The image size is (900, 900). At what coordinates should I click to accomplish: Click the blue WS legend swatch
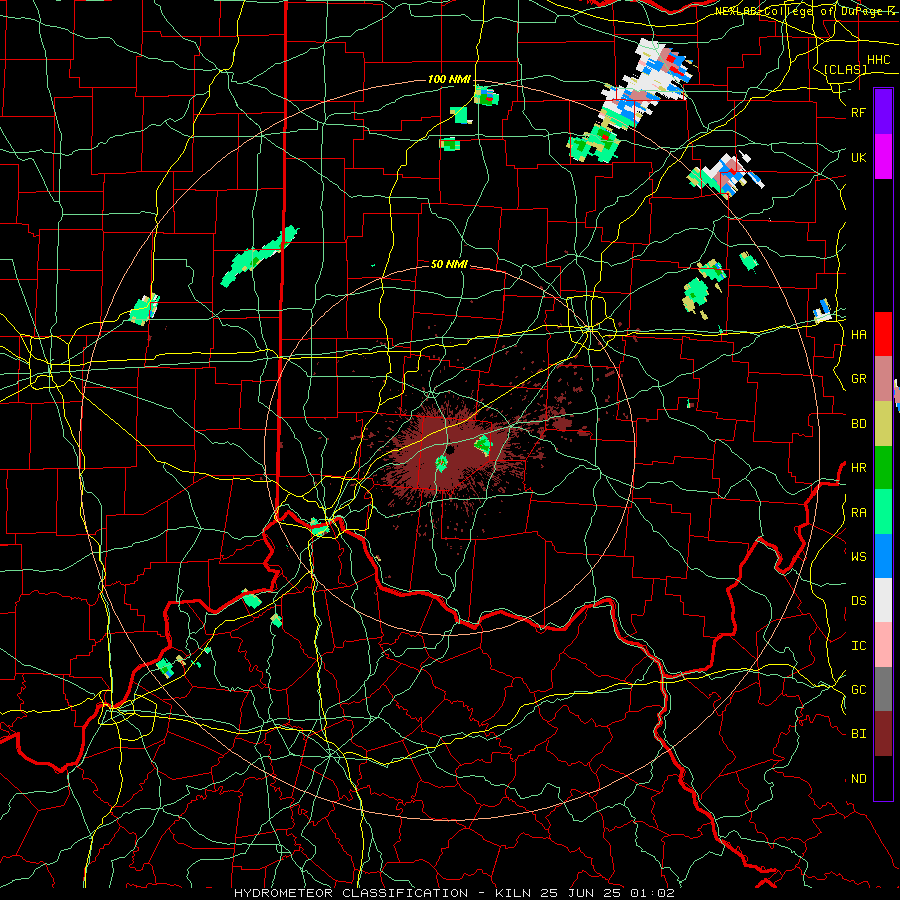pyautogui.click(x=883, y=556)
